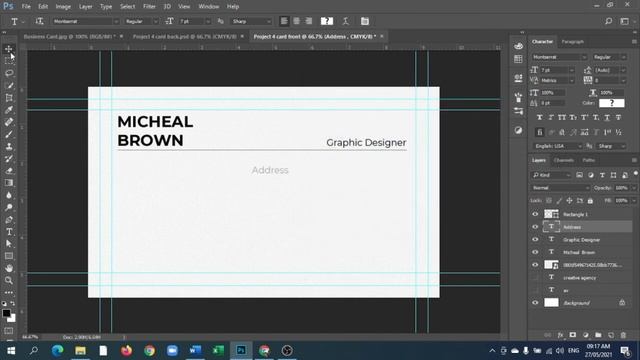This screenshot has width=640, height=360.
Task: Hide the Background layer
Action: click(535, 302)
